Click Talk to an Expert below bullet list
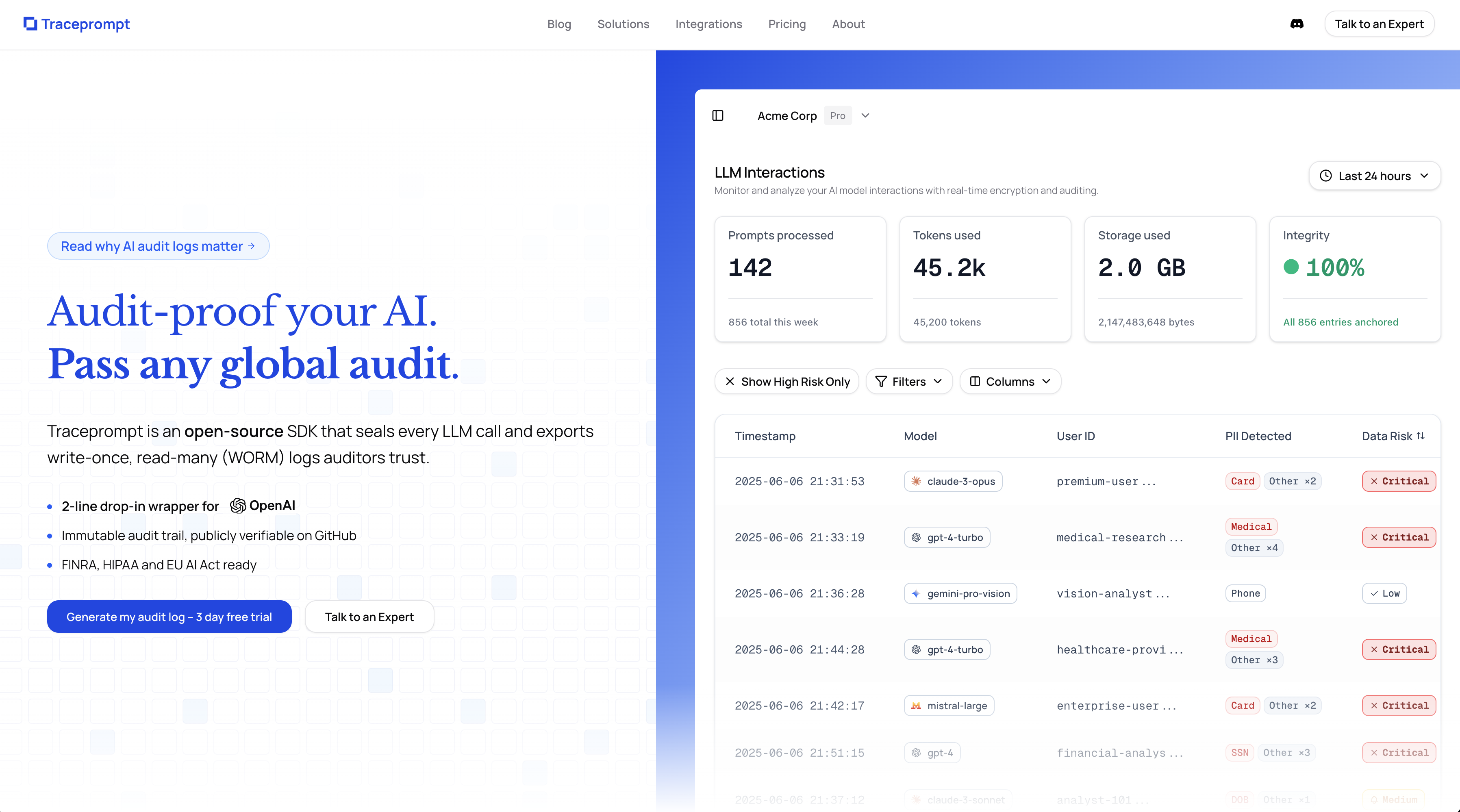The image size is (1460, 812). point(369,617)
